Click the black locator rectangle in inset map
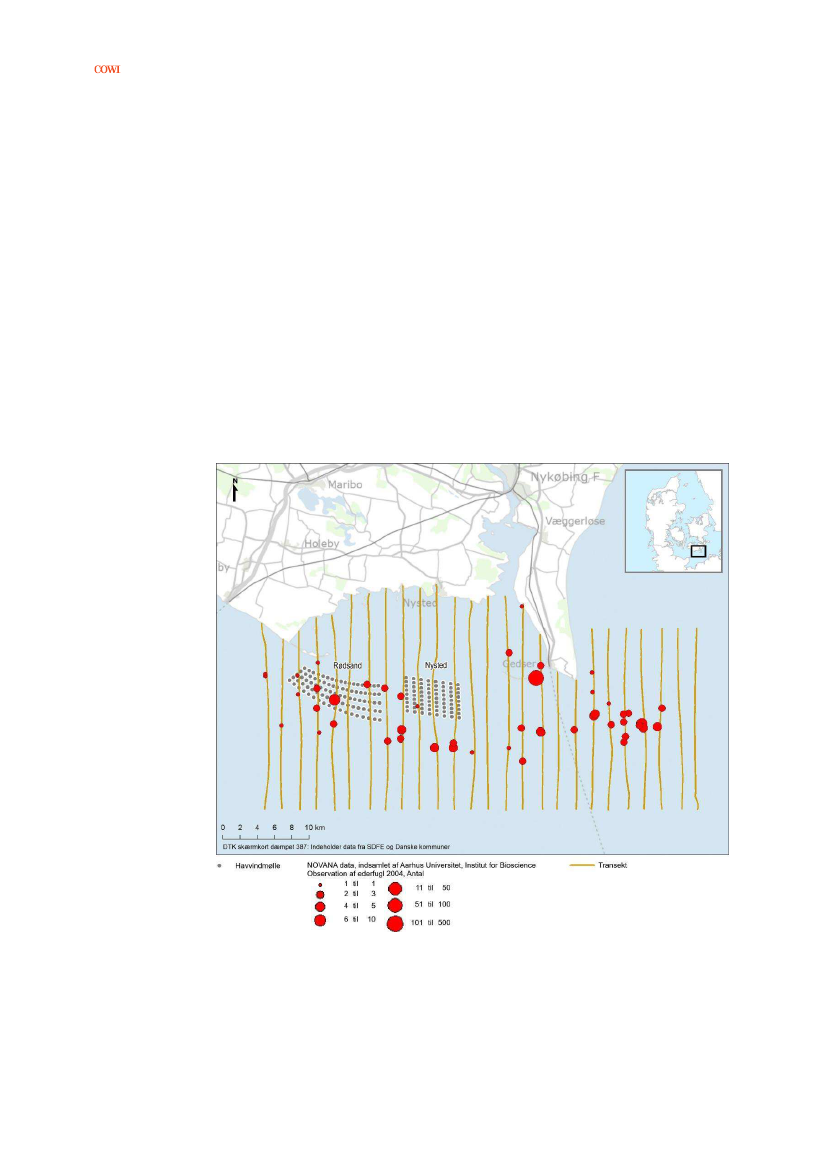The image size is (827, 1169). click(698, 550)
